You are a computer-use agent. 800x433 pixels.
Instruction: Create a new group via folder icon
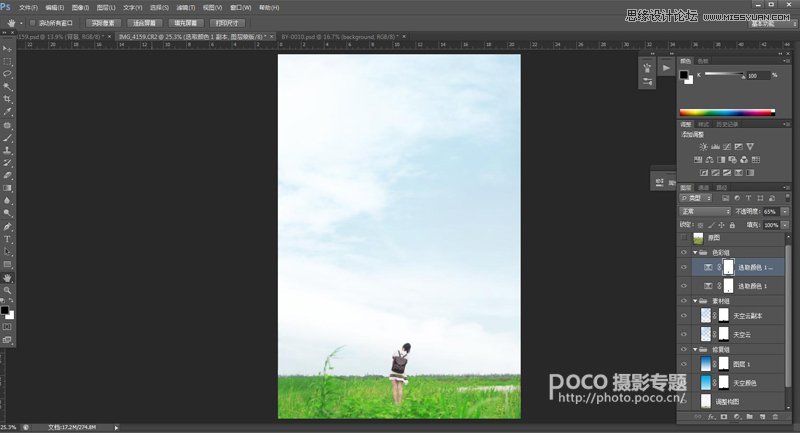coord(749,417)
